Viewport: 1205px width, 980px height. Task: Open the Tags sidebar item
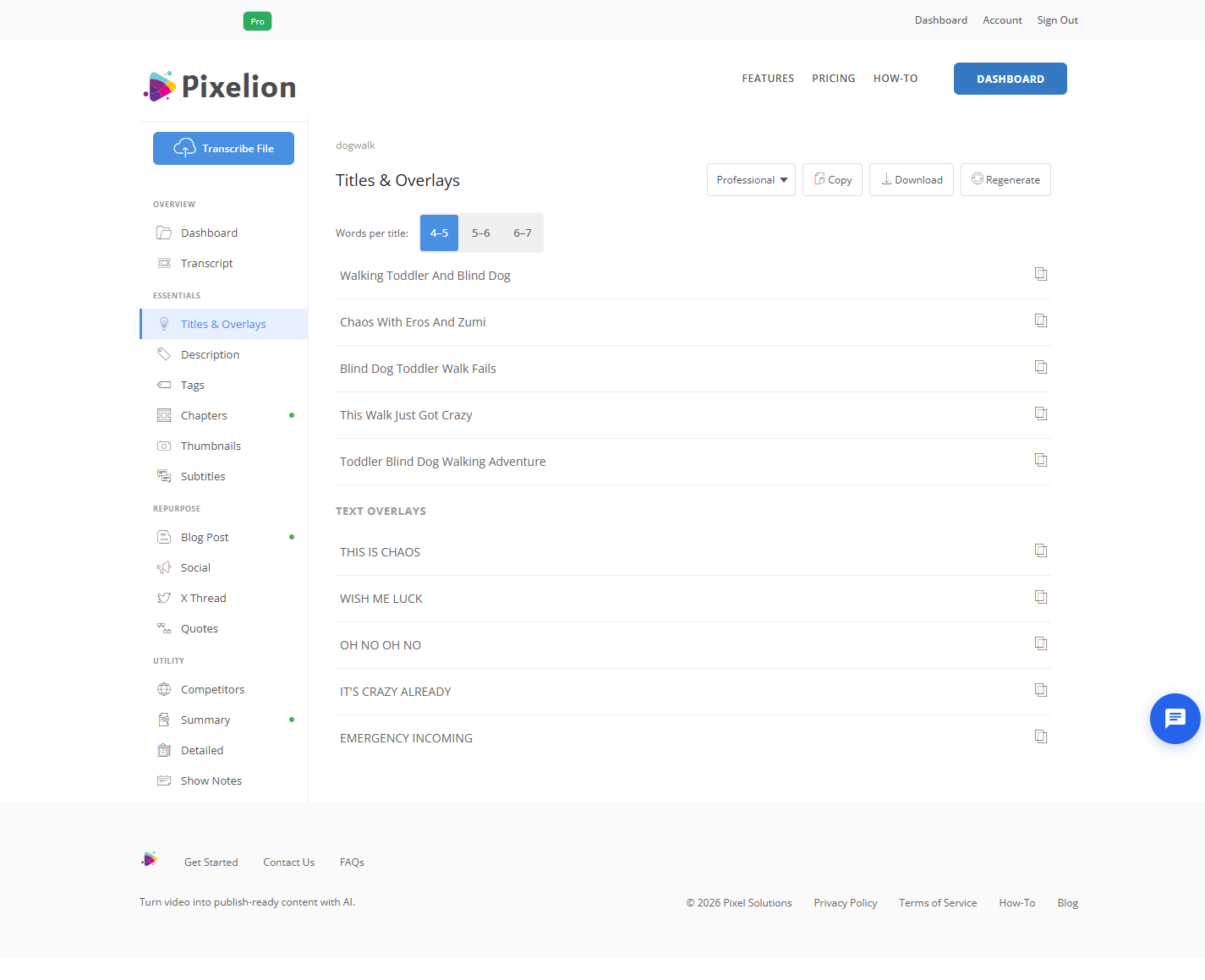[x=224, y=385]
